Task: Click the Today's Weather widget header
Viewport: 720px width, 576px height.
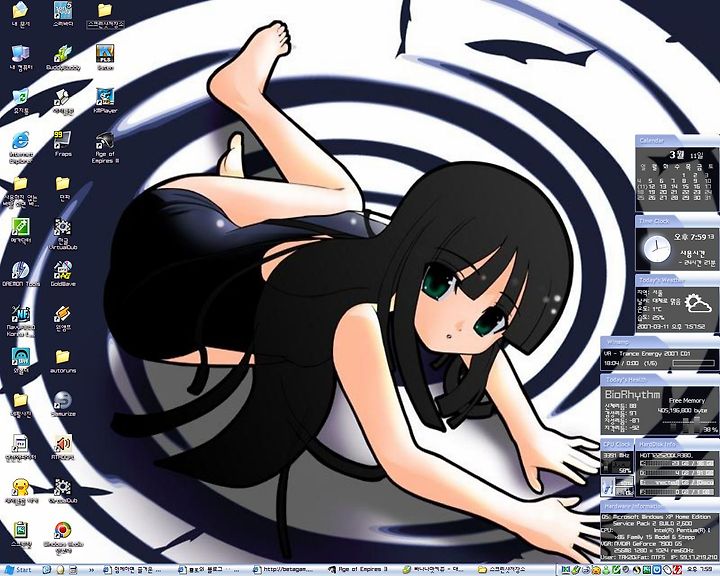Action: [x=677, y=280]
